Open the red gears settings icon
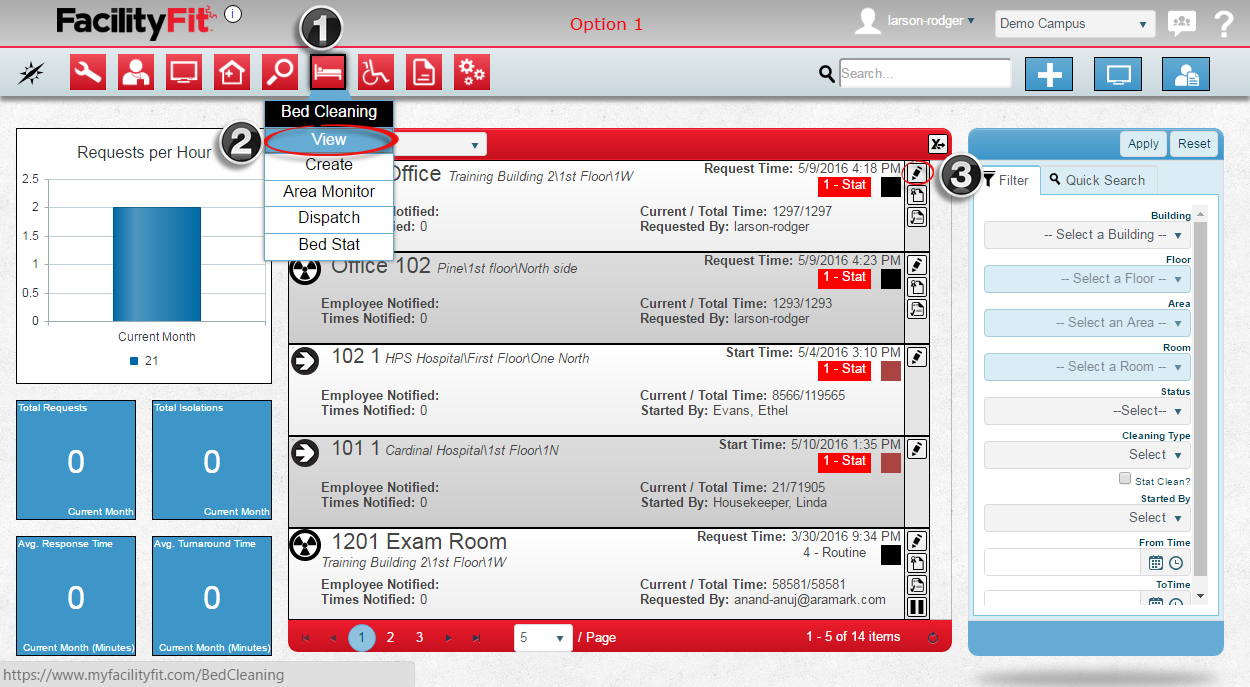Screen dimensions: 1250x687 471,72
